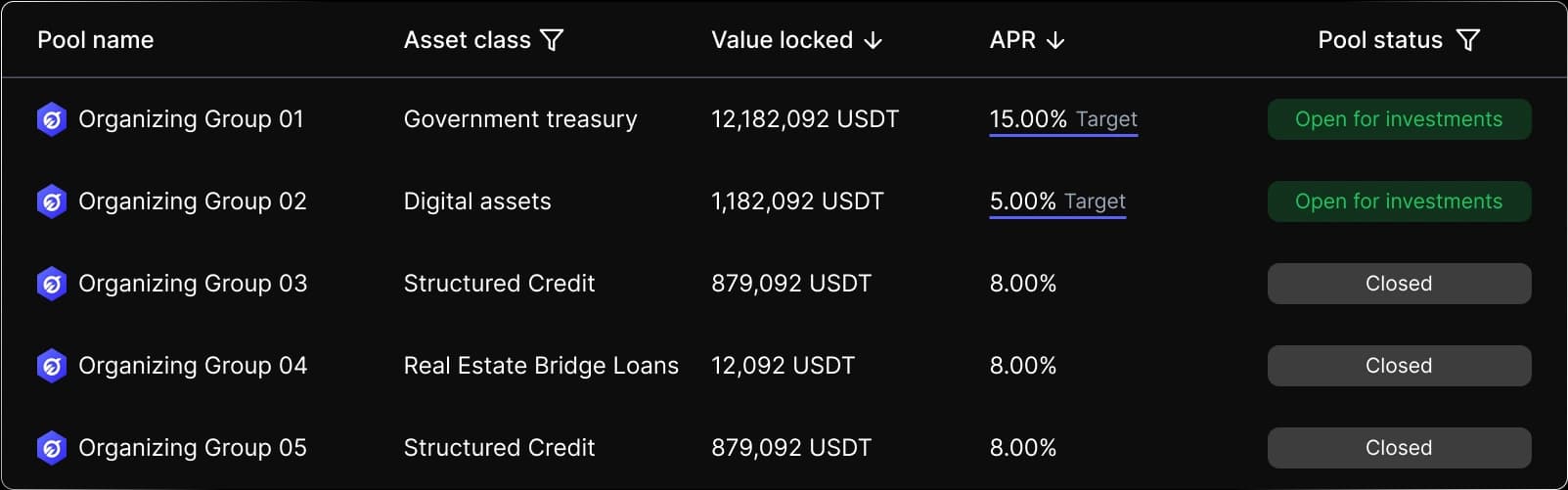Select the Real Estate Bridge Loans cell
Viewport: 1568px width, 490px height.
pyautogui.click(x=541, y=366)
